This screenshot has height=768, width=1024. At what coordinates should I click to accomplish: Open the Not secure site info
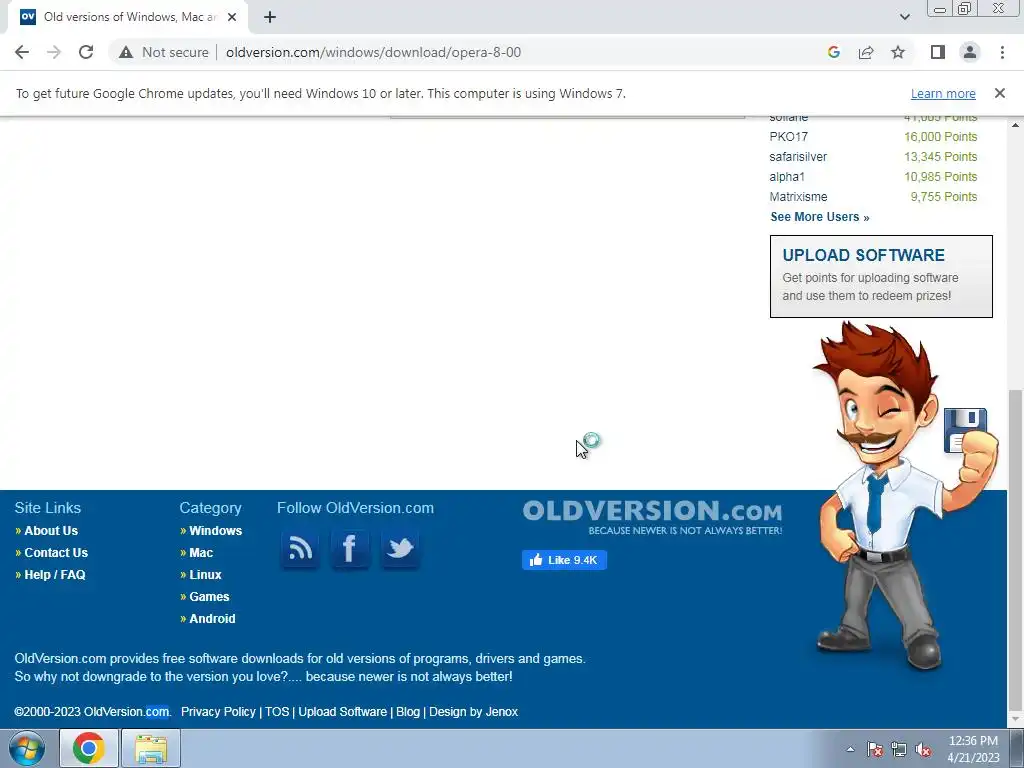pos(164,52)
